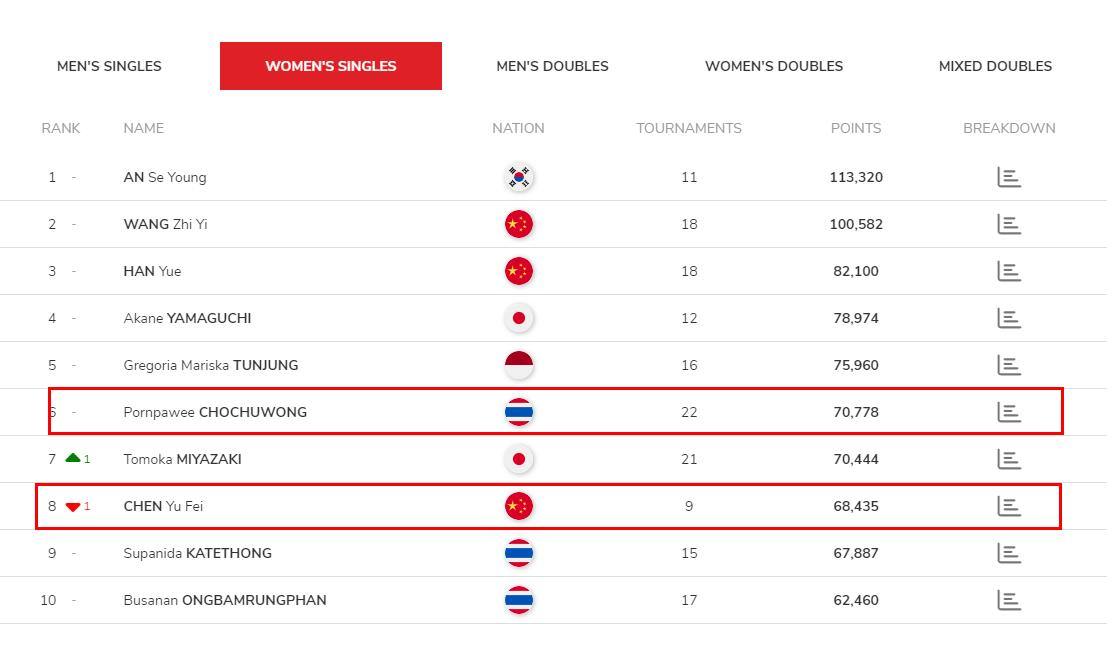
Task: Switch to Men's Doubles tab
Action: [x=552, y=66]
